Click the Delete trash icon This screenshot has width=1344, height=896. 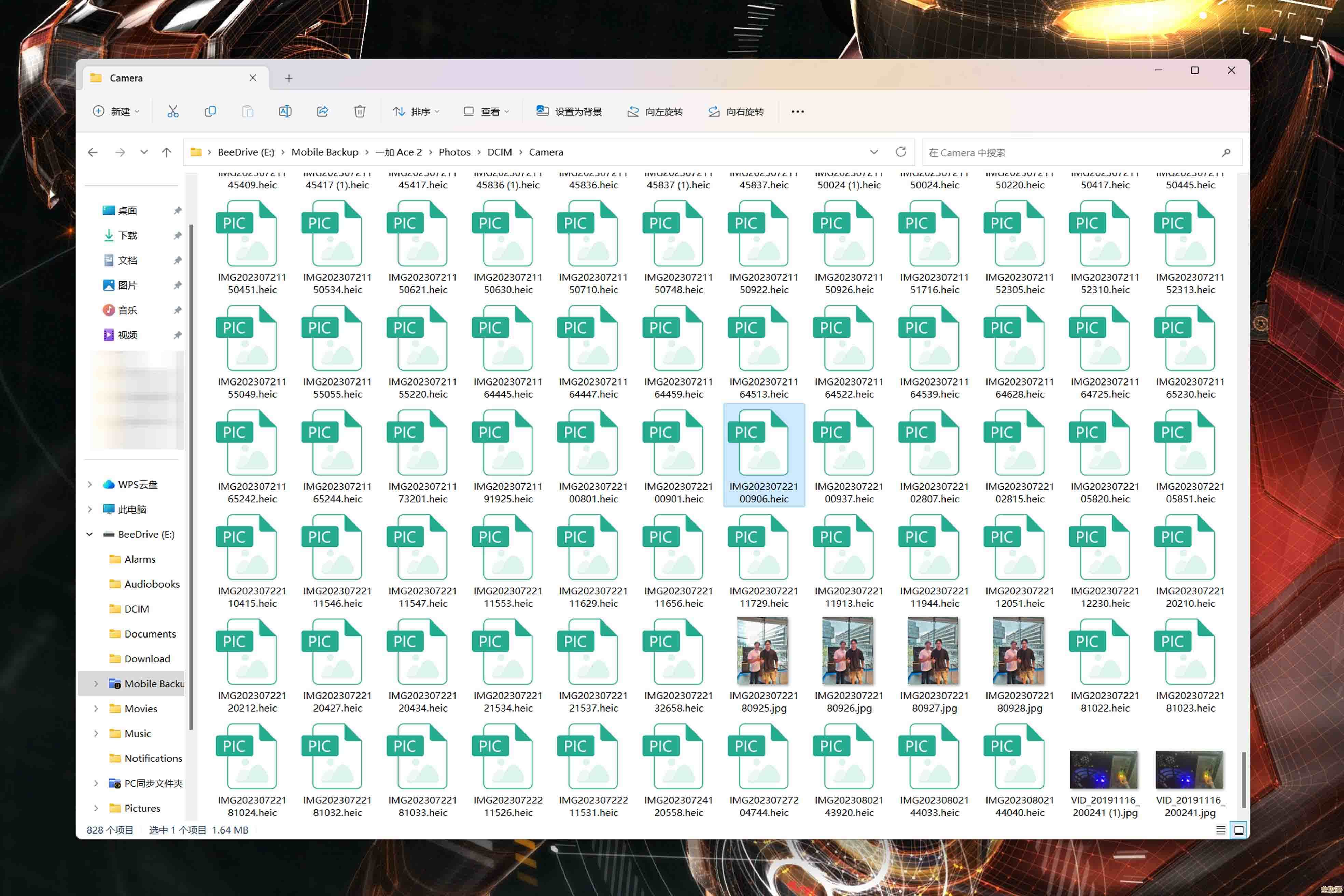tap(360, 111)
